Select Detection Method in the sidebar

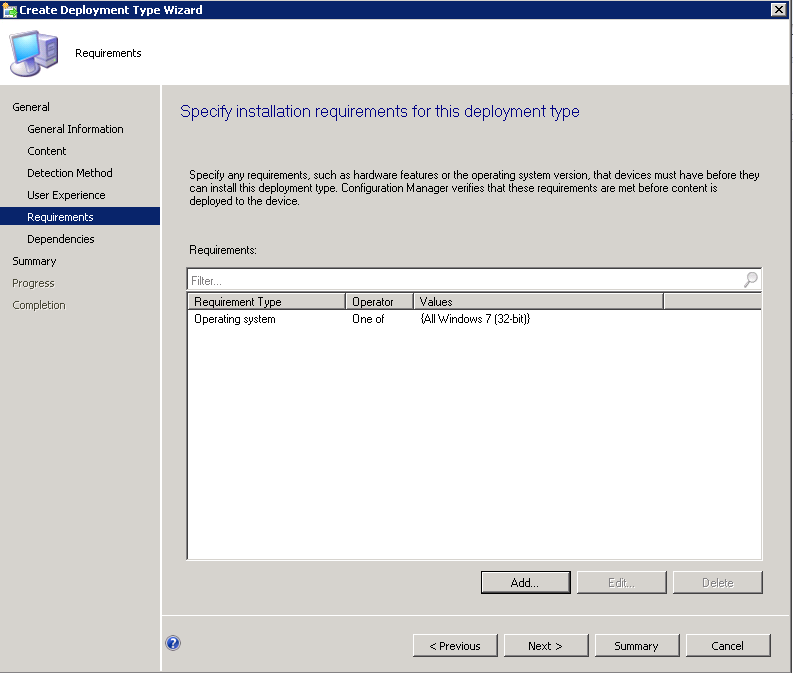[70, 173]
